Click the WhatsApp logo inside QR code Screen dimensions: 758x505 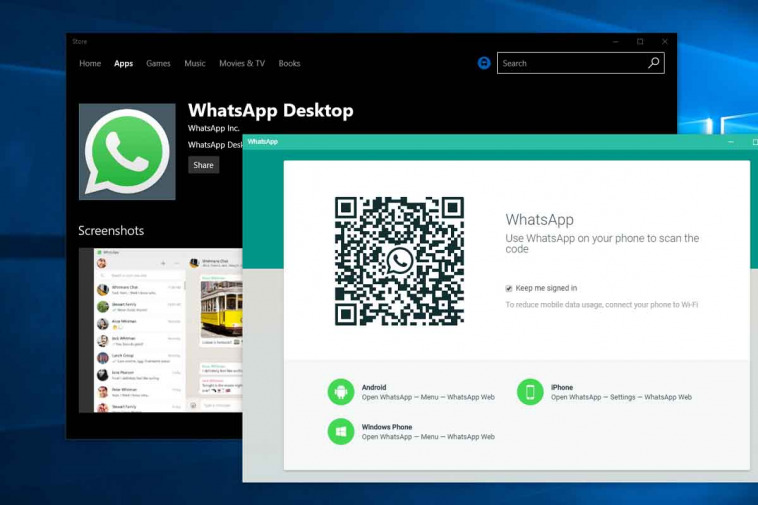pyautogui.click(x=399, y=261)
